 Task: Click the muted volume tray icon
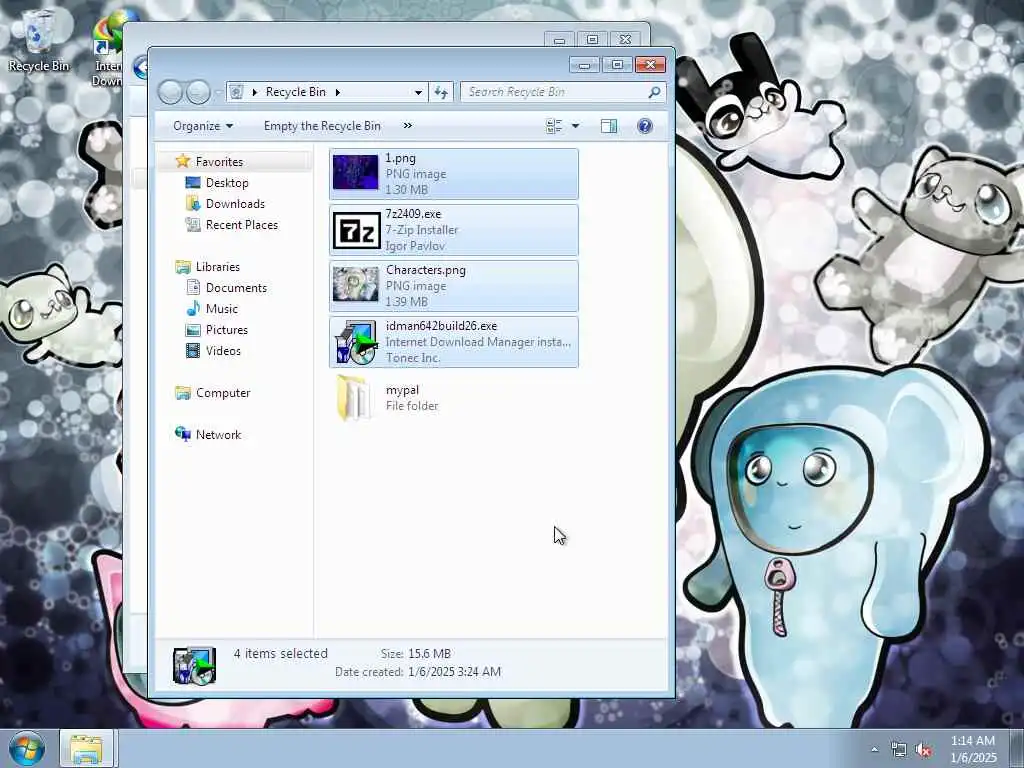pos(923,750)
